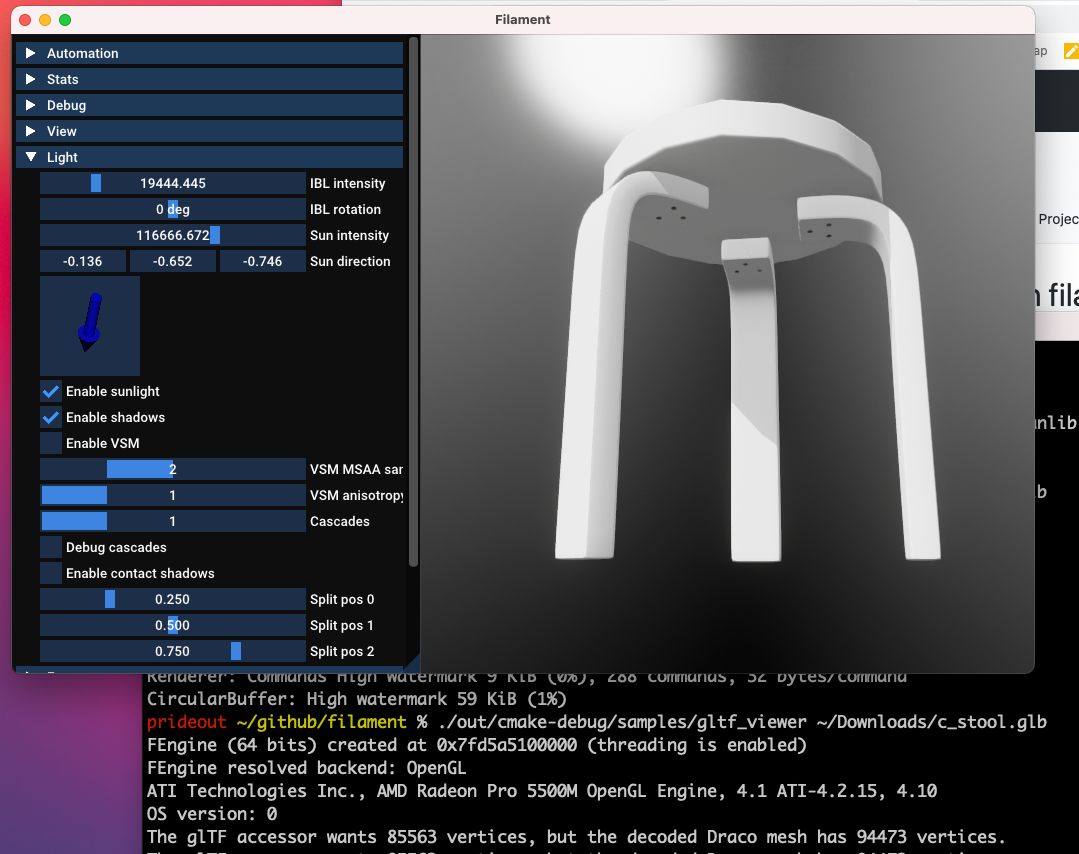Expand the View section arrow
The image size is (1079, 854).
30,131
